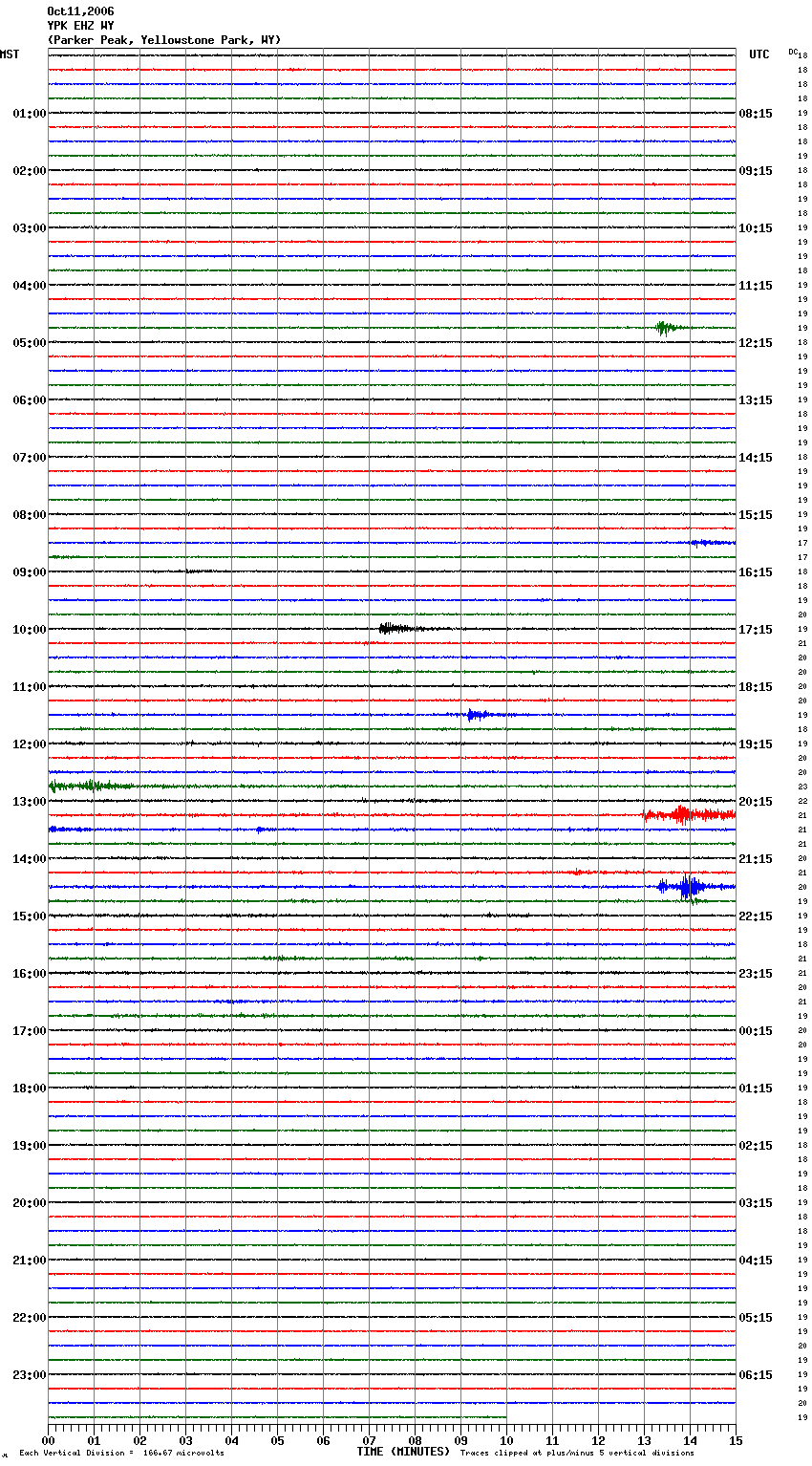
Task: Select the MST time label '16:00'
Action: point(30,974)
